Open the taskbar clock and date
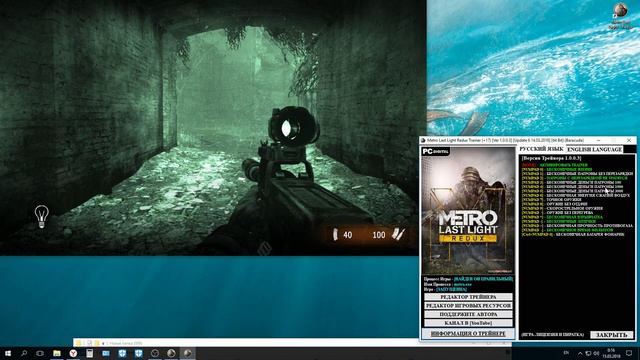 [611, 353]
